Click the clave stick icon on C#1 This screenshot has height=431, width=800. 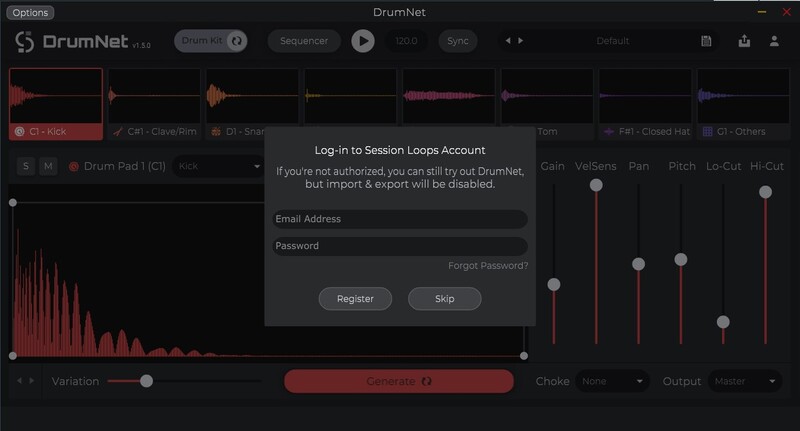(x=118, y=132)
